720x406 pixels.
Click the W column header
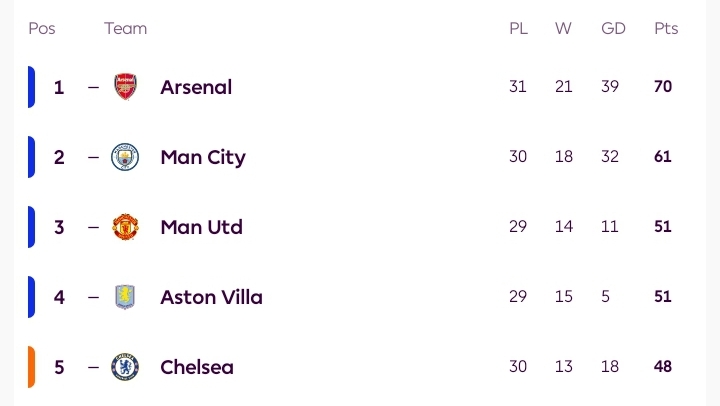(564, 28)
